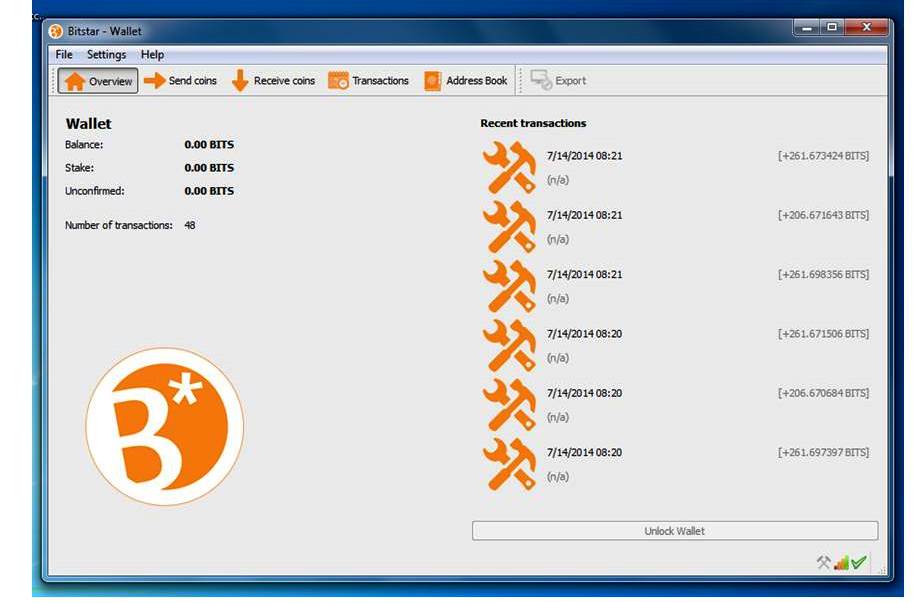Close the Bitstar Wallet window
This screenshot has width=913, height=603.
point(866,27)
